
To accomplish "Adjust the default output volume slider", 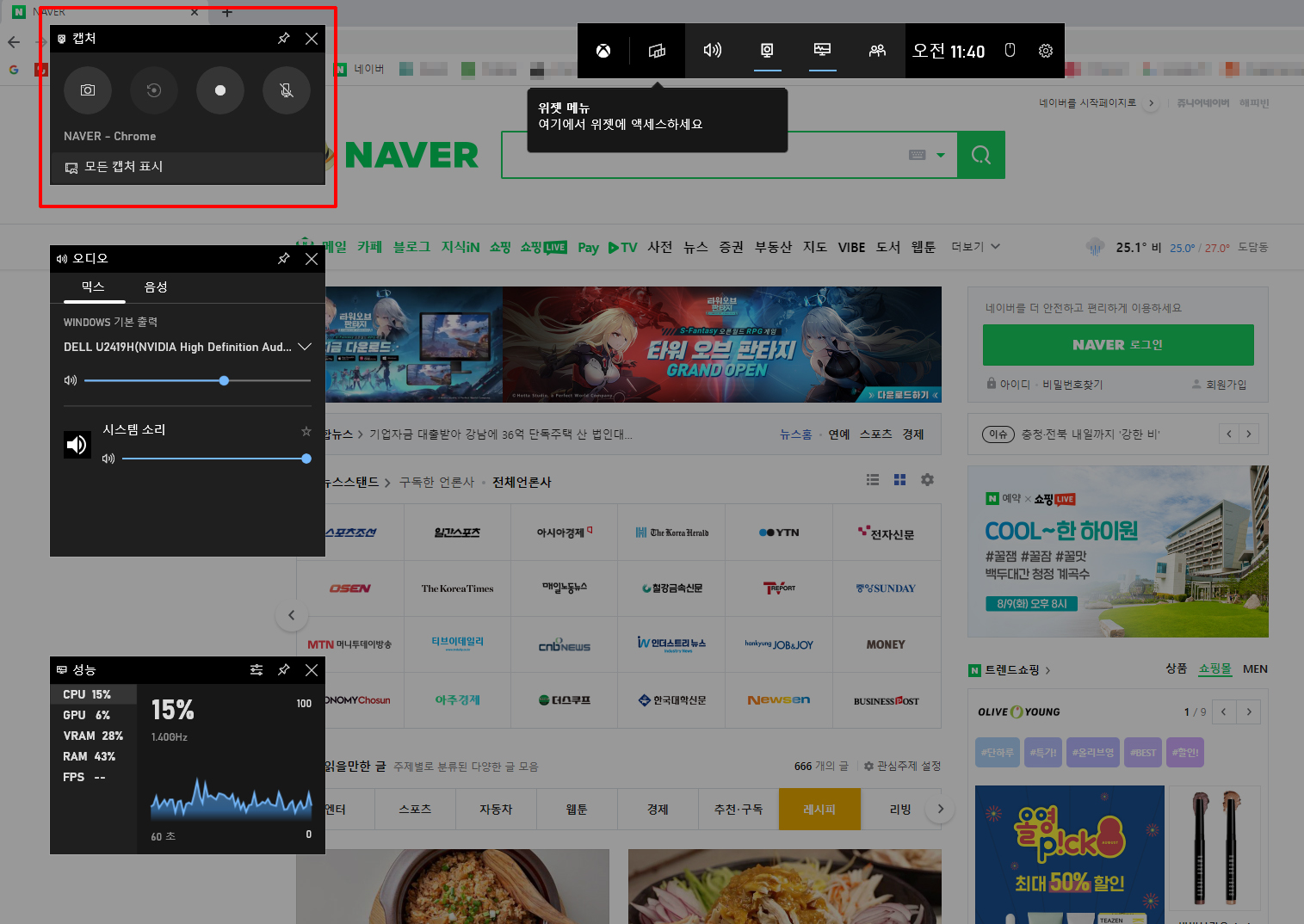I will click(197, 380).
